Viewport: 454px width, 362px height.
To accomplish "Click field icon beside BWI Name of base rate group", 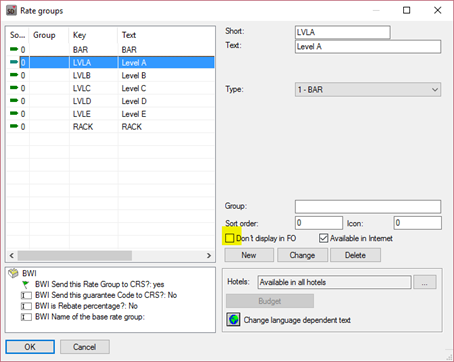I will point(26,317).
